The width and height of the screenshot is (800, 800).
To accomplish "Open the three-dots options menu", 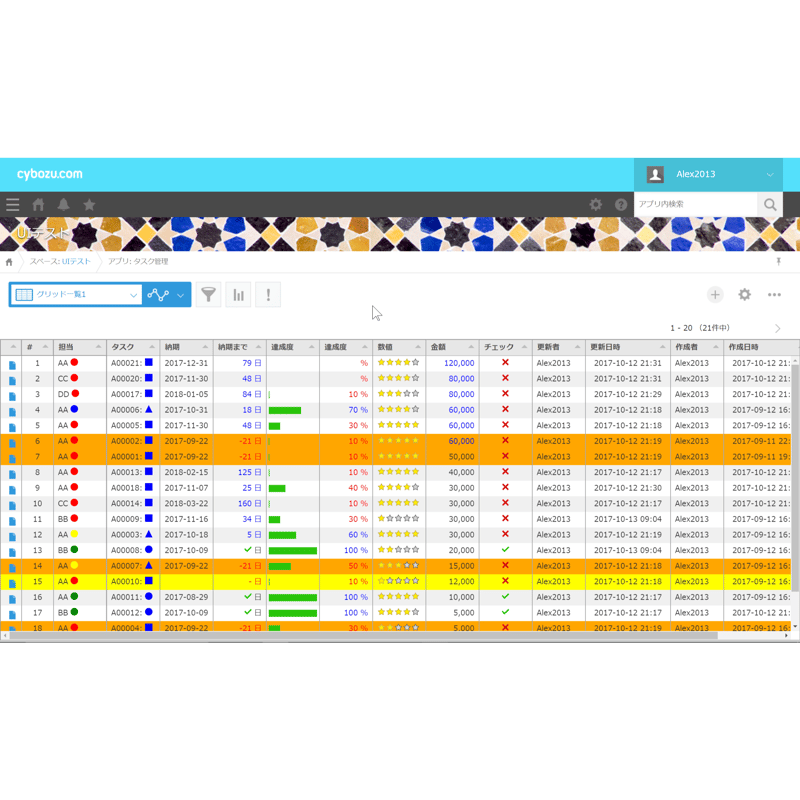I will tap(774, 294).
